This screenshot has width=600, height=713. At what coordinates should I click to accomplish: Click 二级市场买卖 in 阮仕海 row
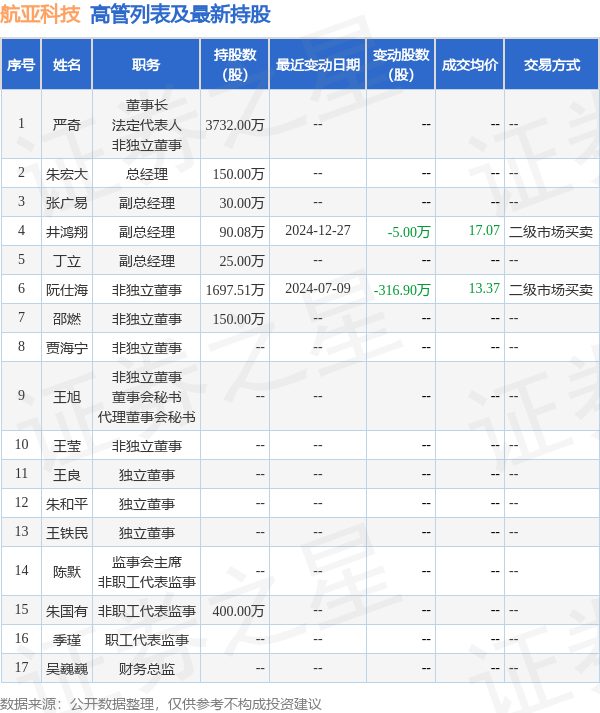[x=550, y=290]
